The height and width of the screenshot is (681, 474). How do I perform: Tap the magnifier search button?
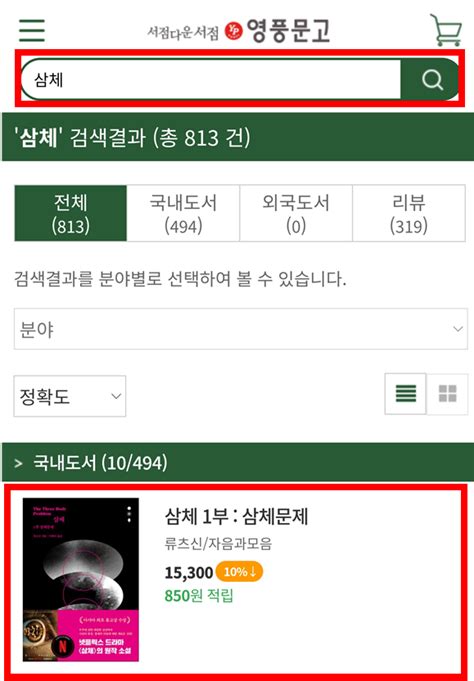coord(430,79)
